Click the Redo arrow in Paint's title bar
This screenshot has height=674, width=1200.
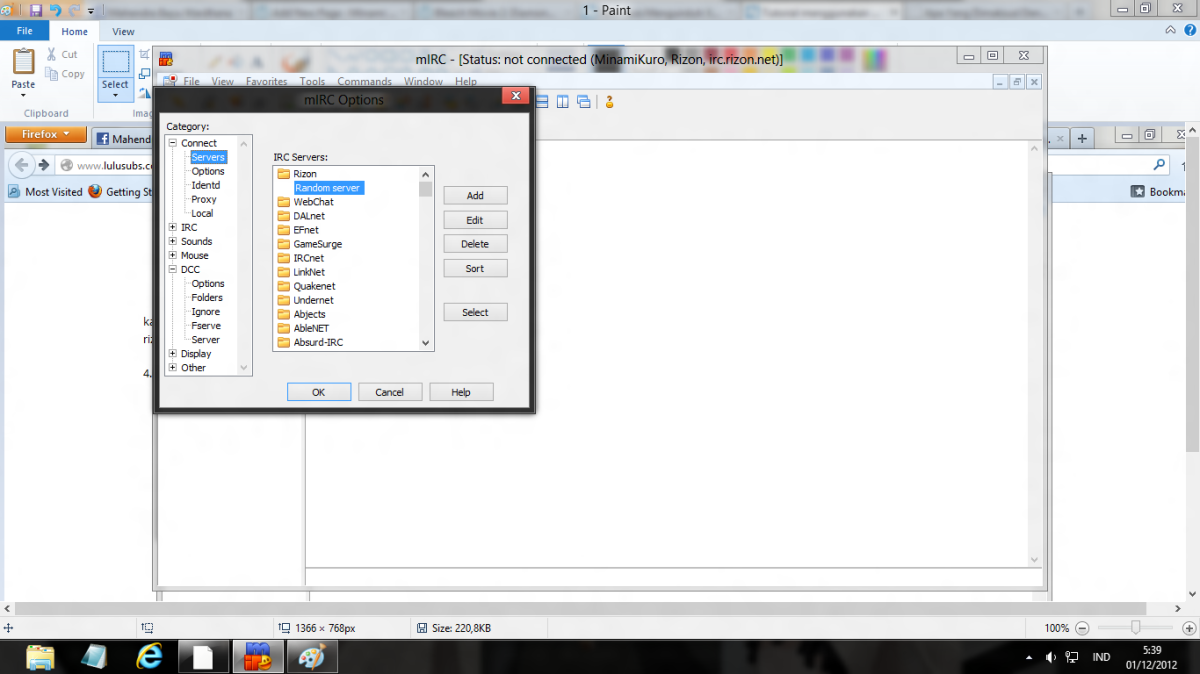pos(74,10)
